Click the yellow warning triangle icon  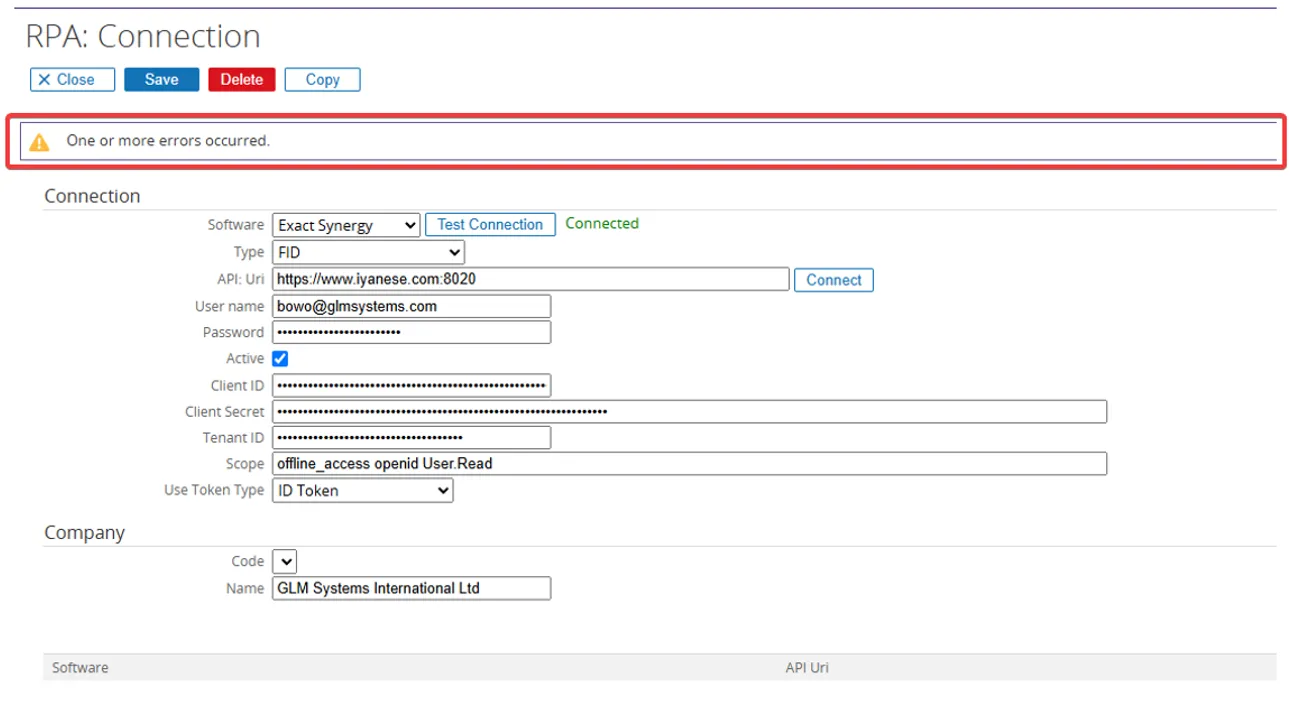[39, 142]
